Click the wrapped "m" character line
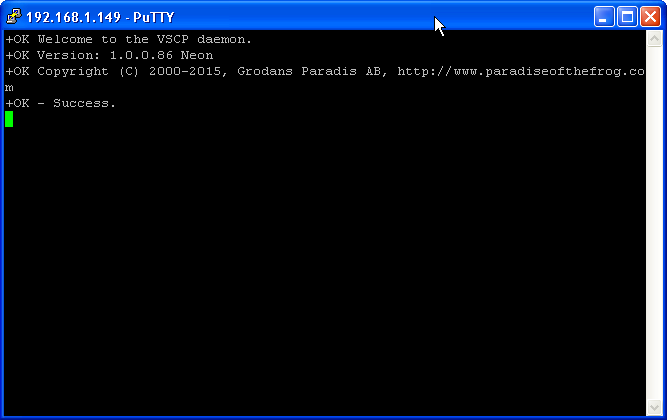This screenshot has height=420, width=667. pos(9,87)
